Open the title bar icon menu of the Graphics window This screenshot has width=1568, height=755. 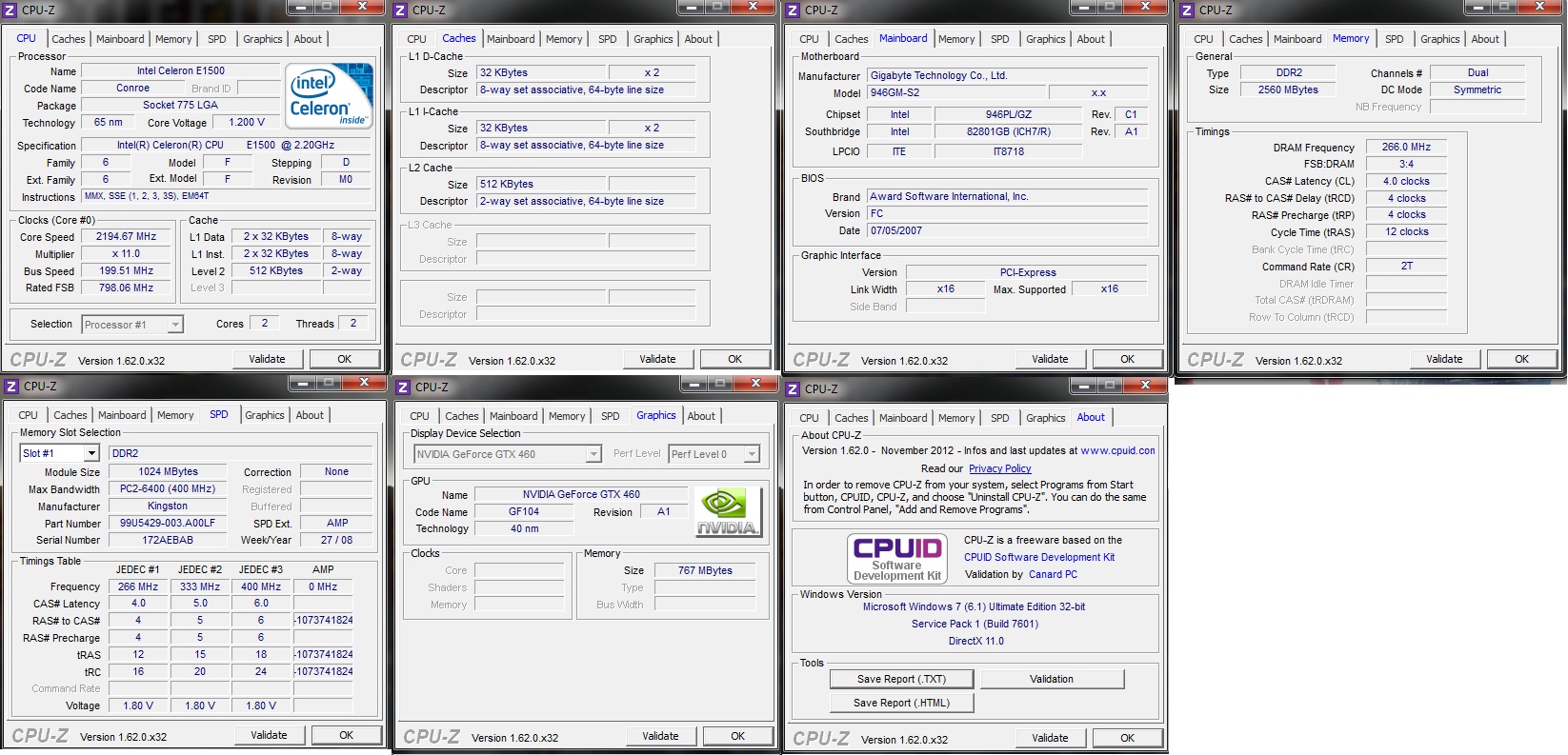[x=404, y=387]
